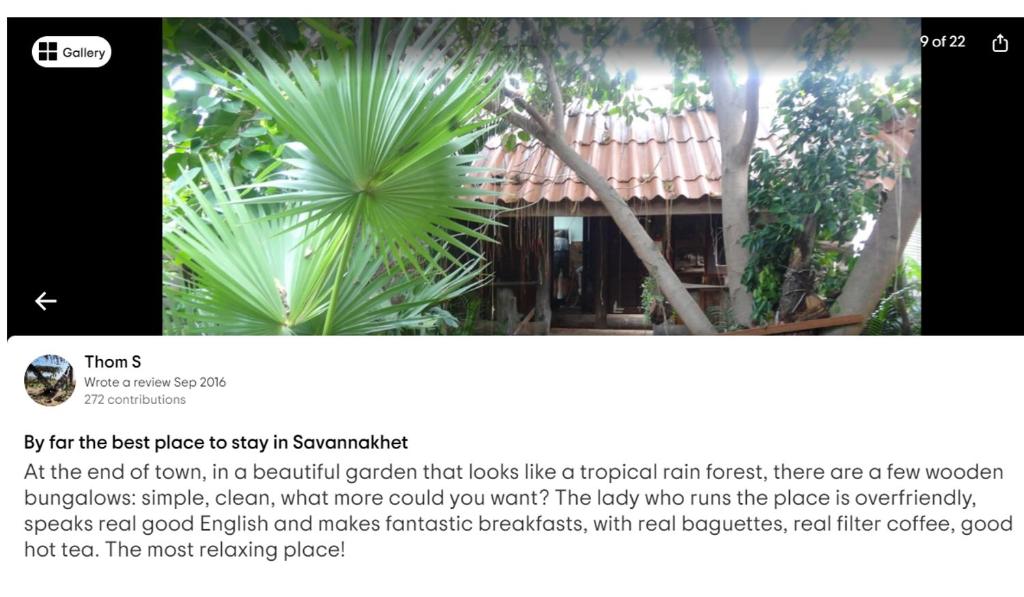
Task: Select "Wrote a review Sep 2016" text
Action: (x=155, y=382)
